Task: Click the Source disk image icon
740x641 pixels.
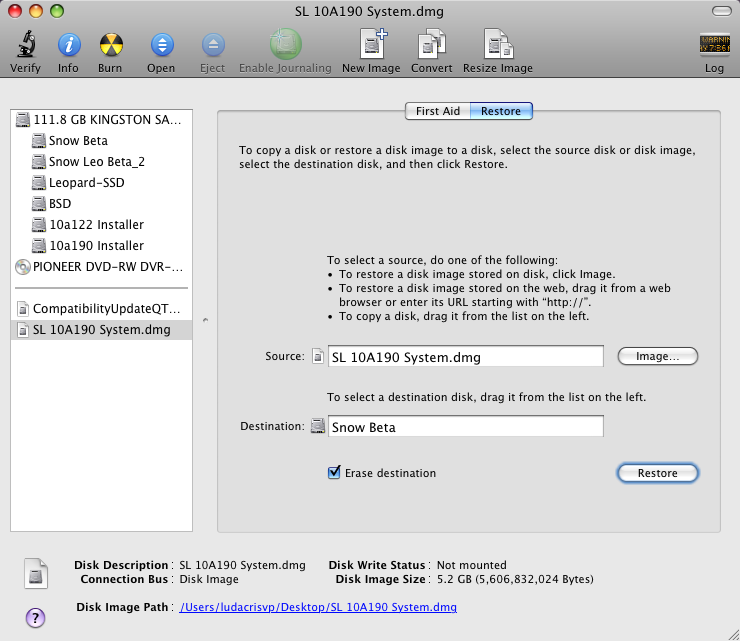Action: tap(318, 356)
